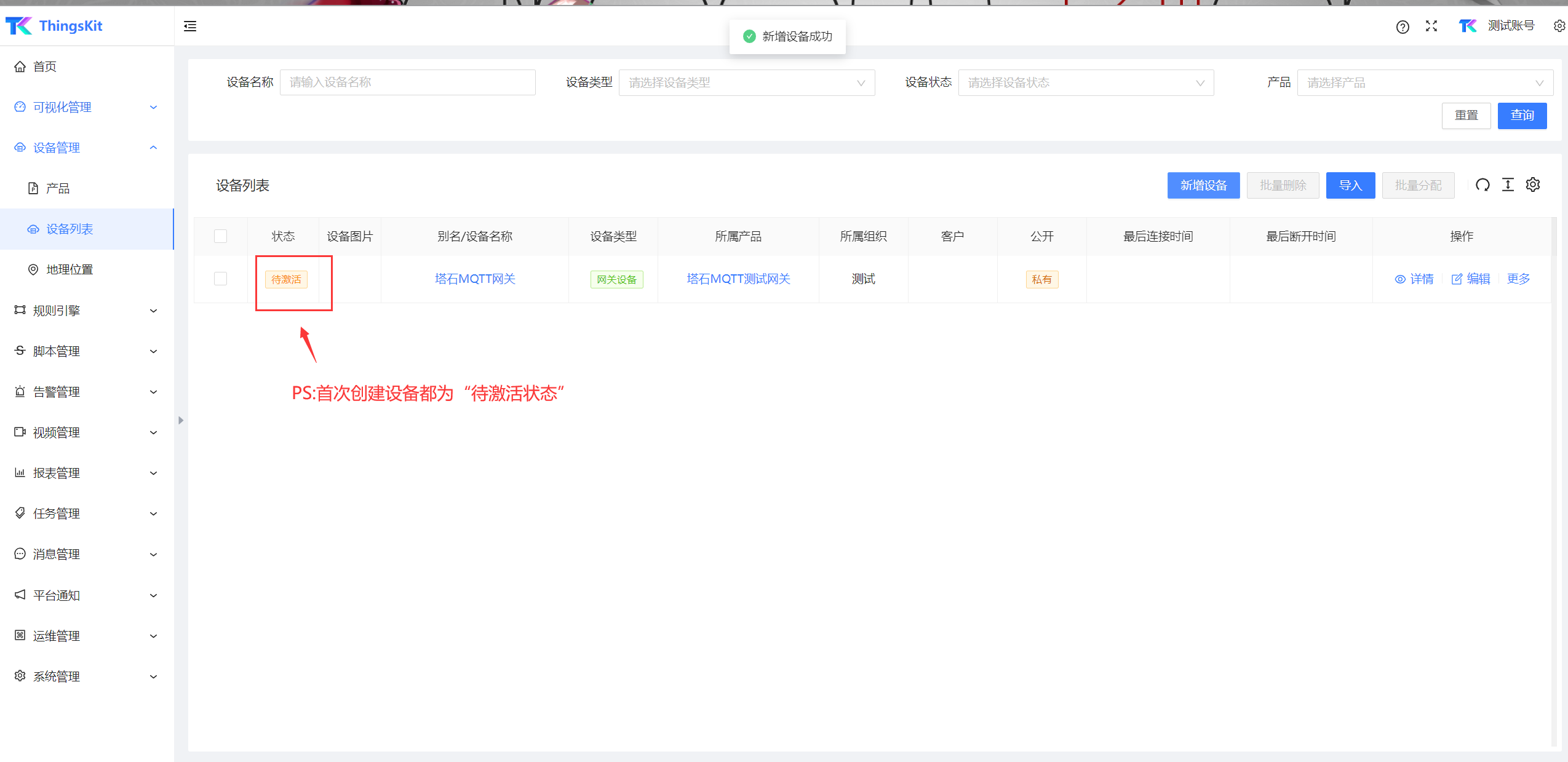1568x762 pixels.
Task: Click the 新增设备 button
Action: (1203, 185)
